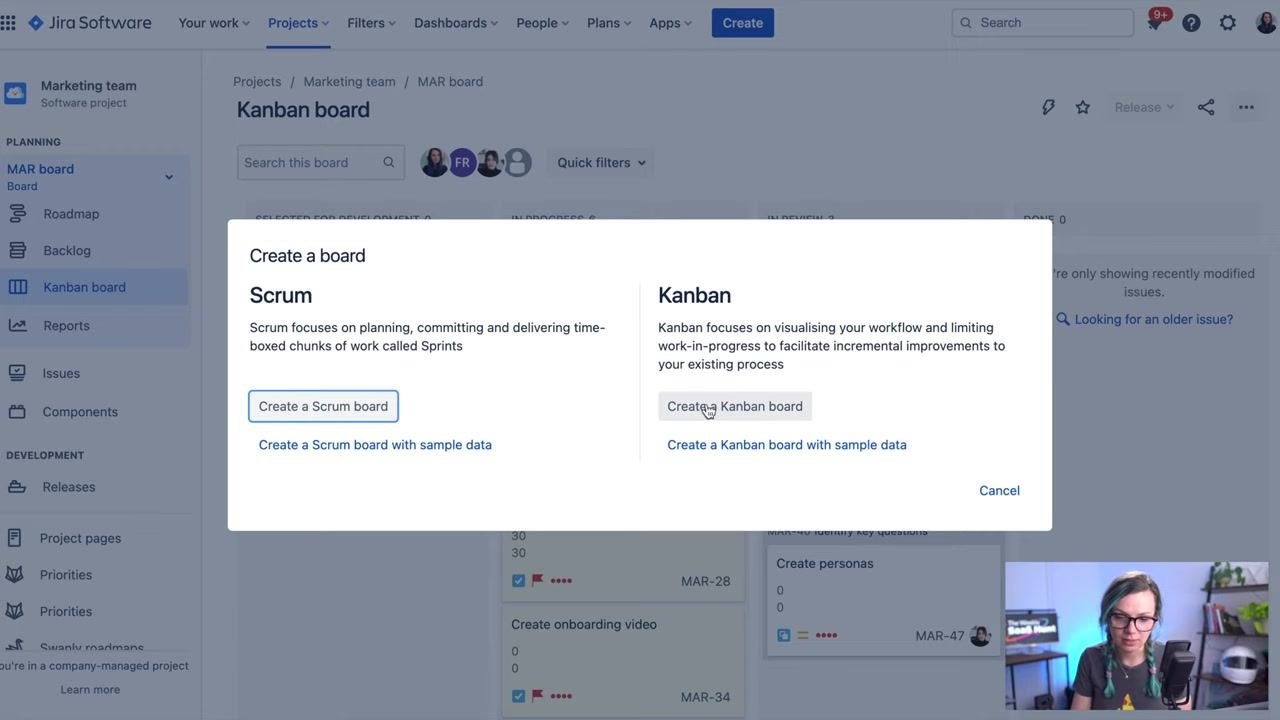Click the automation lightning bolt icon
This screenshot has width=1280, height=720.
click(x=1048, y=107)
